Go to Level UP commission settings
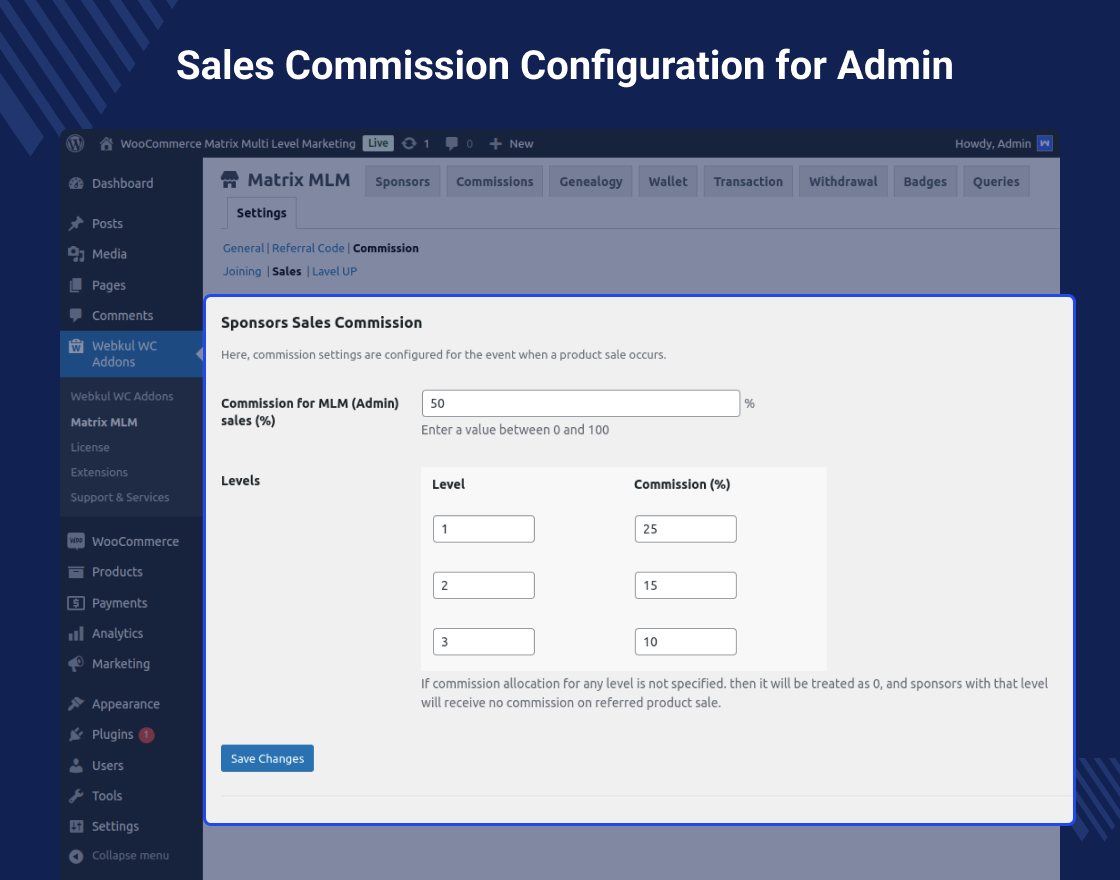Screen dimensions: 1120x880 pyautogui.click(x=334, y=271)
